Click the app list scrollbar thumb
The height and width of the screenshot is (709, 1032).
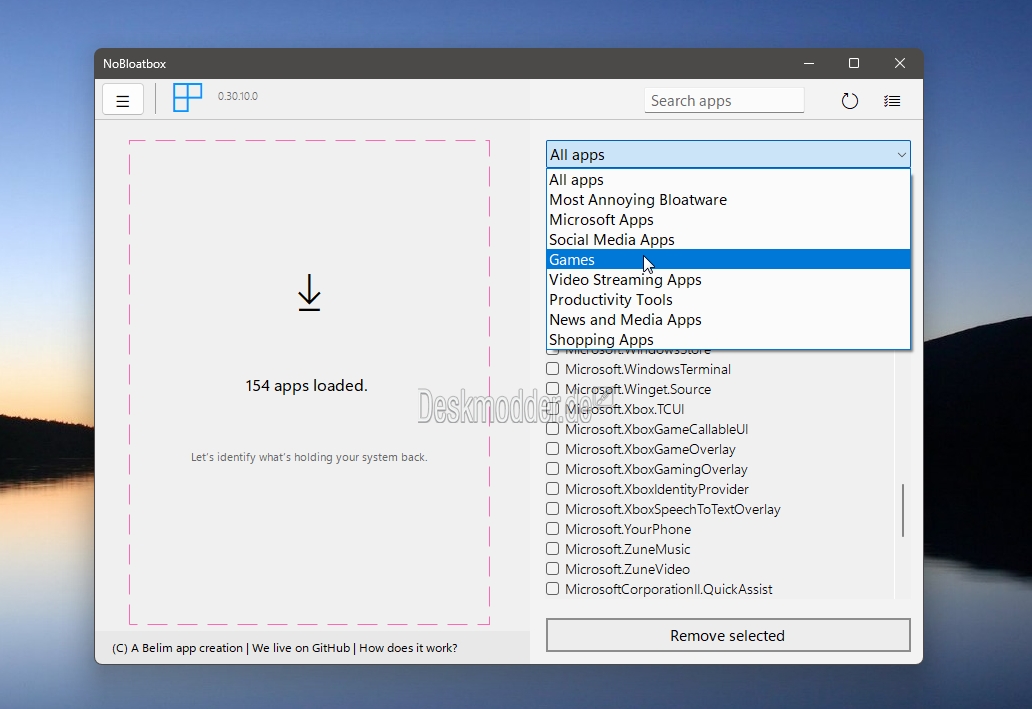click(903, 510)
